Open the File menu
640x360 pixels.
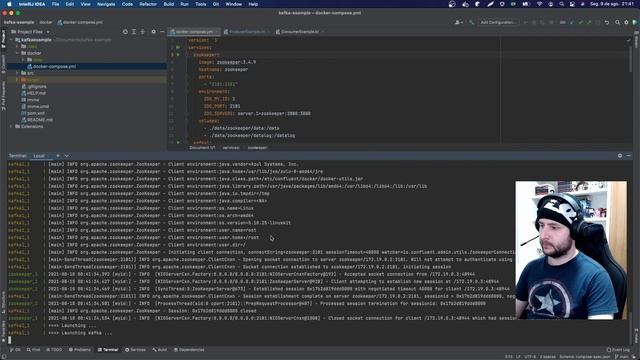[x=56, y=4]
